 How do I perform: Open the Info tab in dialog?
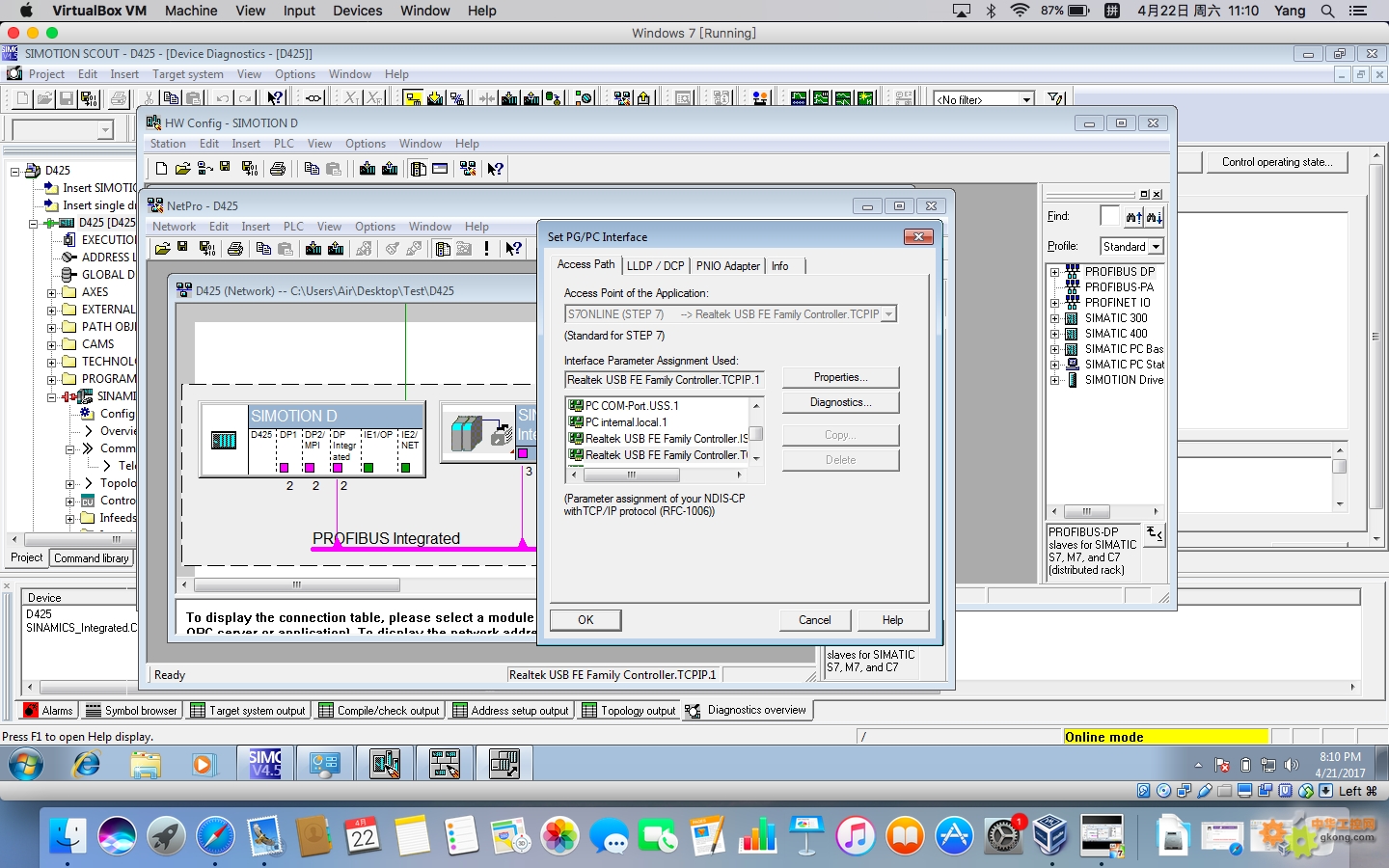tap(780, 266)
